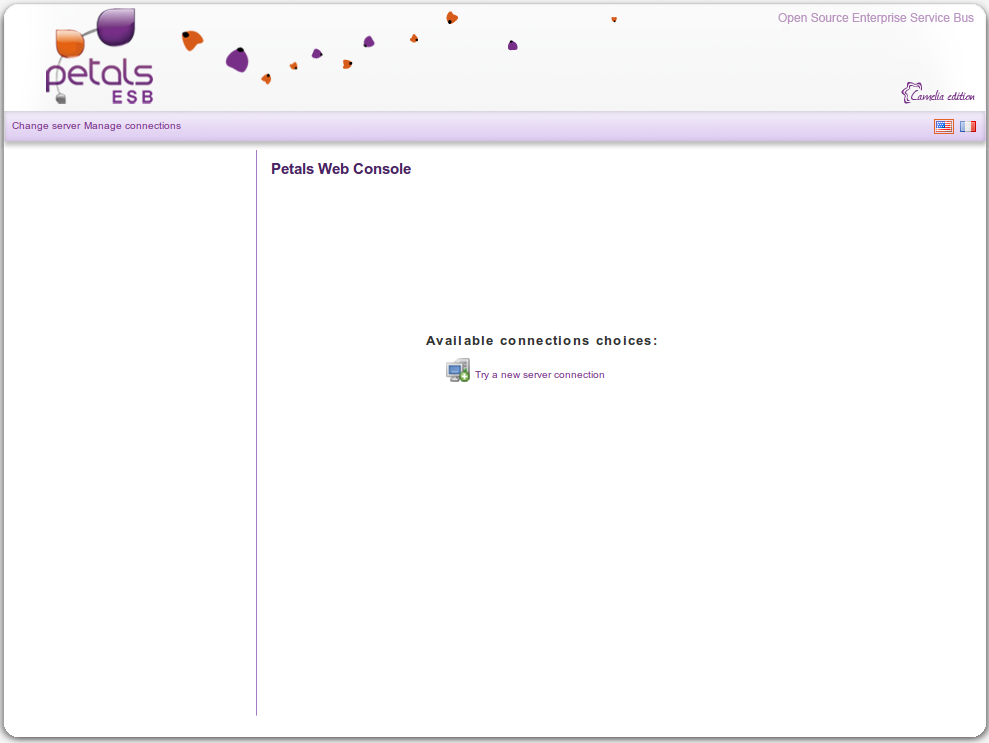Click the Petals Web Console heading
Viewport: 989px width, 743px height.
point(341,169)
